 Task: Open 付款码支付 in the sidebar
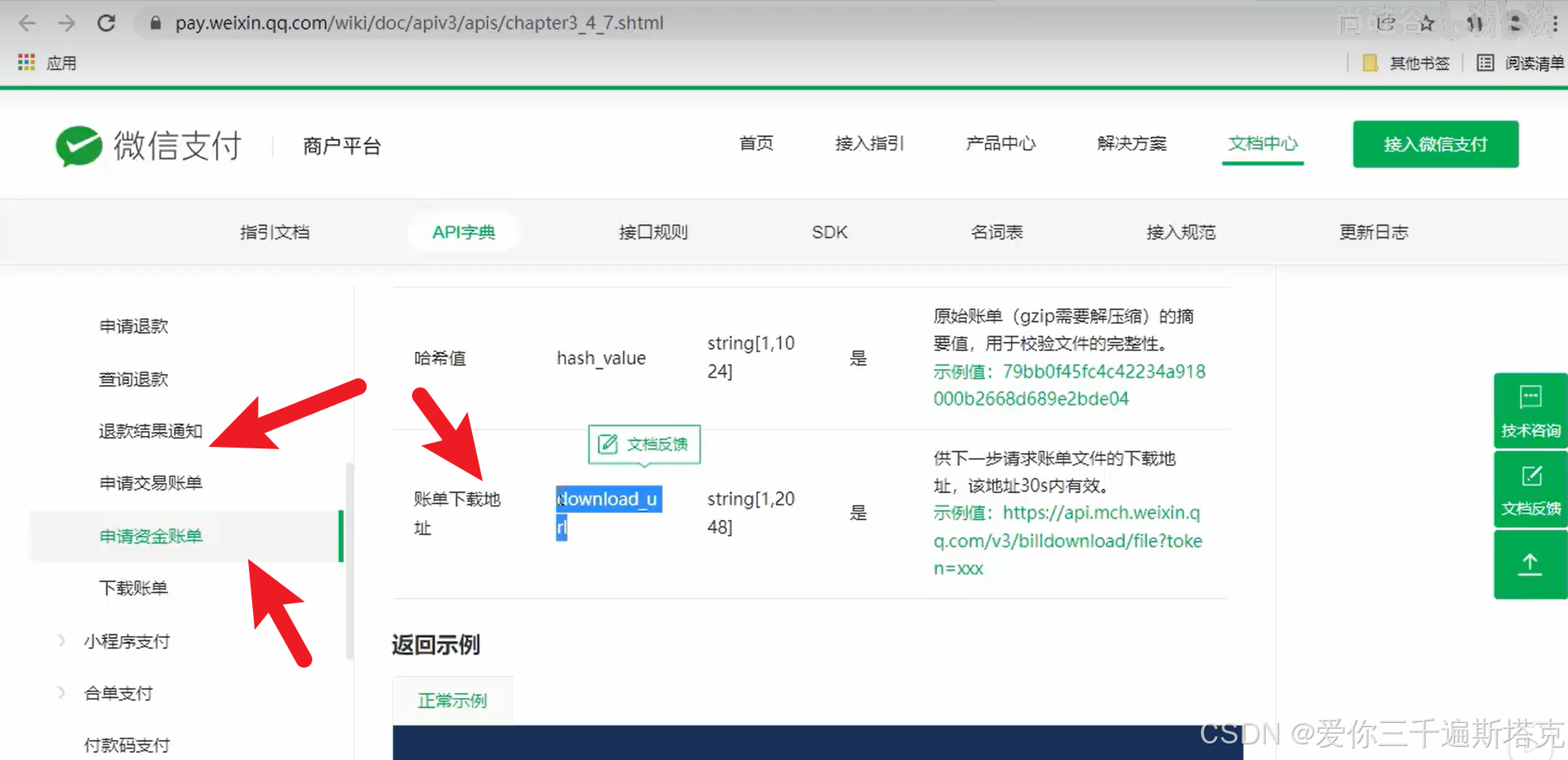[x=127, y=745]
